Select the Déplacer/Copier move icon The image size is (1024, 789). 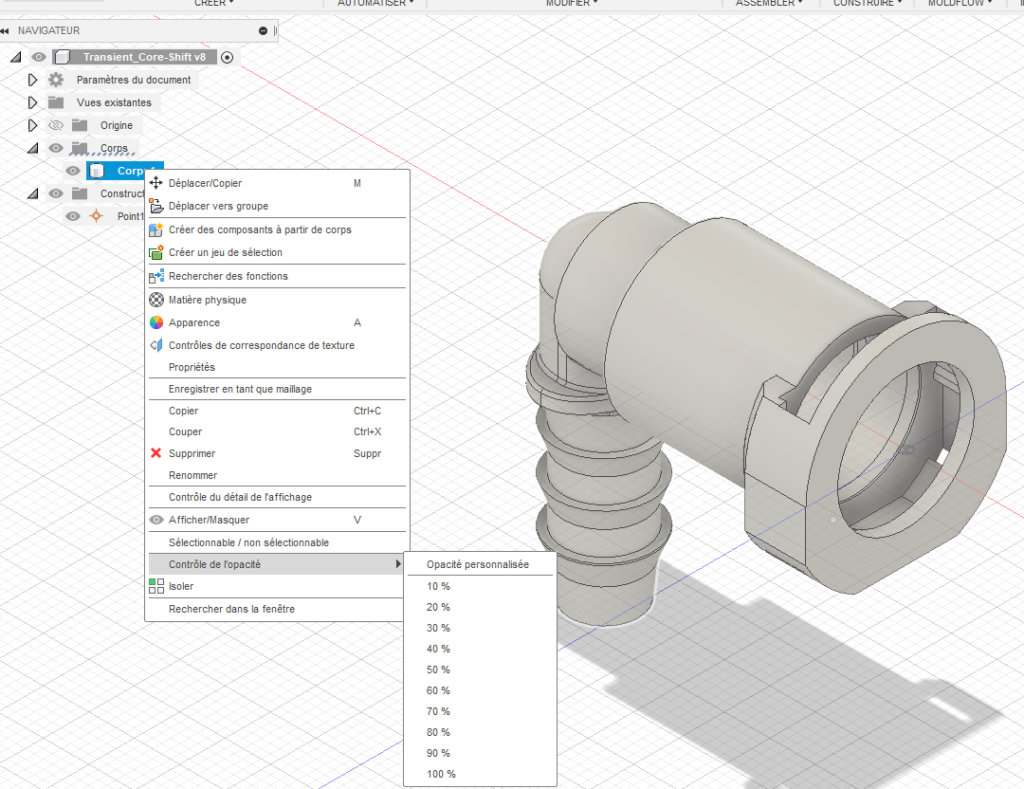click(x=156, y=183)
